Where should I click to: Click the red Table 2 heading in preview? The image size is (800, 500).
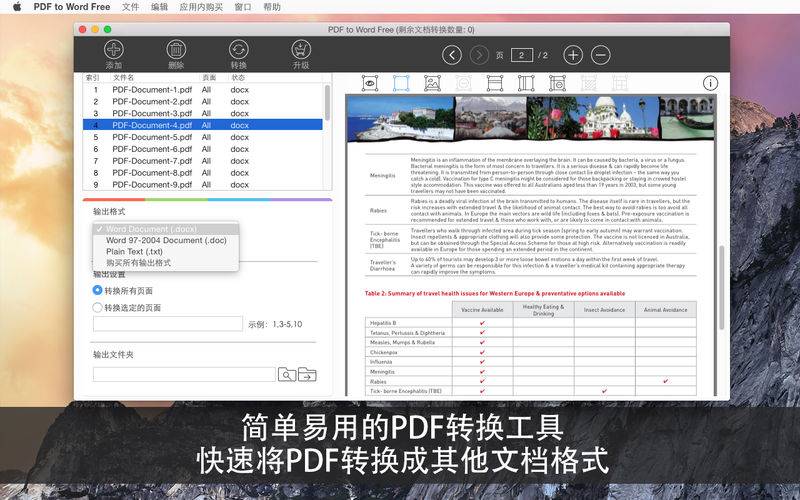tap(494, 293)
